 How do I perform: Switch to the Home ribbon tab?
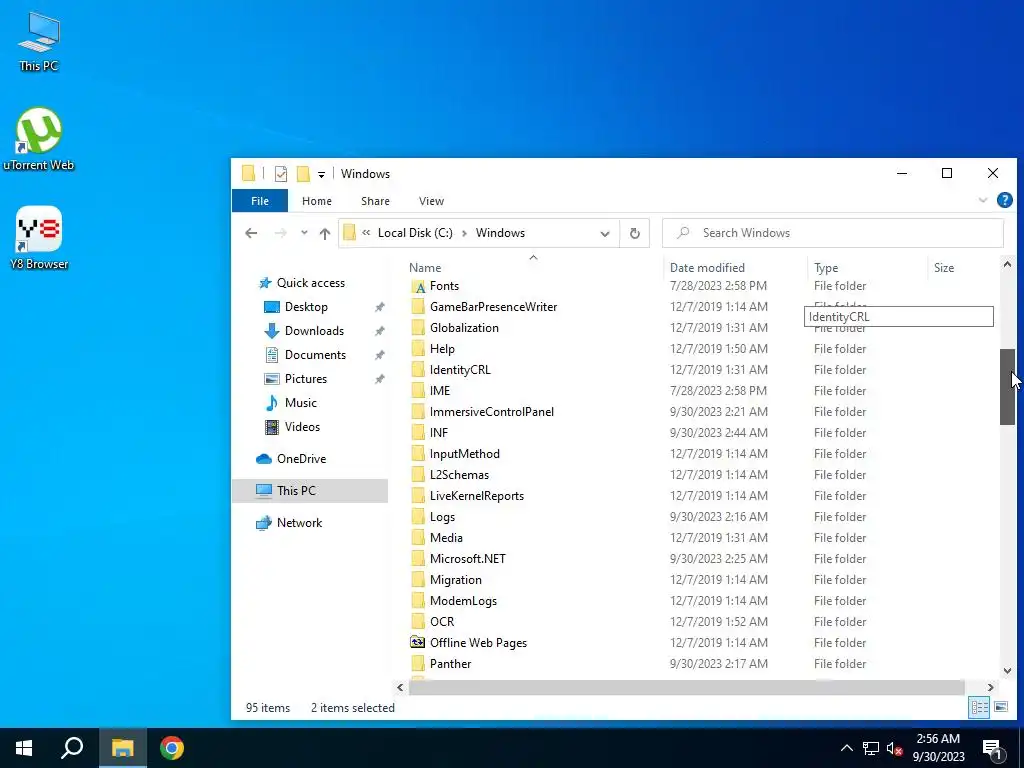click(317, 201)
